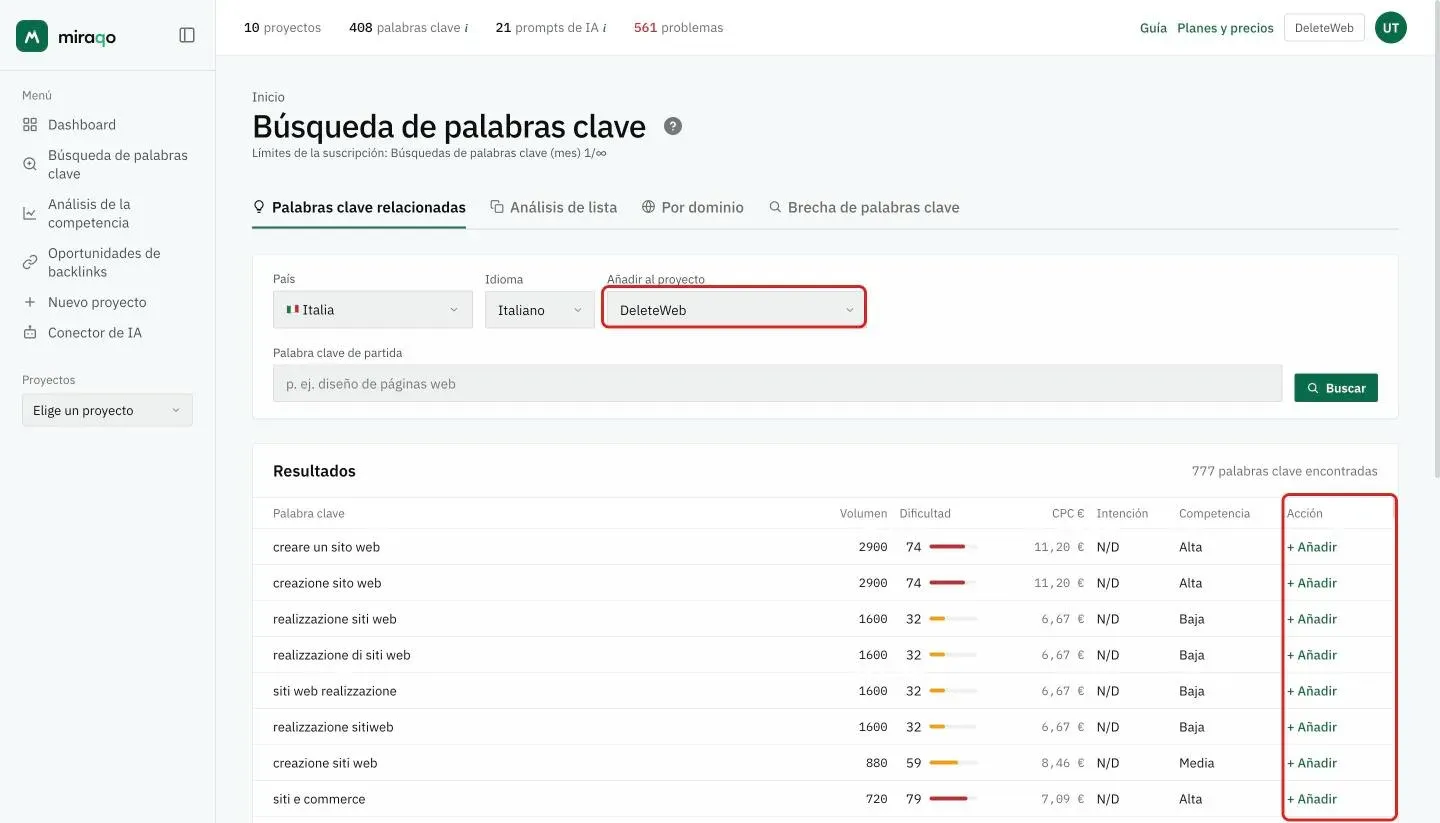Open Nuevo proyecto in the sidebar menu
Image resolution: width=1440 pixels, height=823 pixels.
97,302
